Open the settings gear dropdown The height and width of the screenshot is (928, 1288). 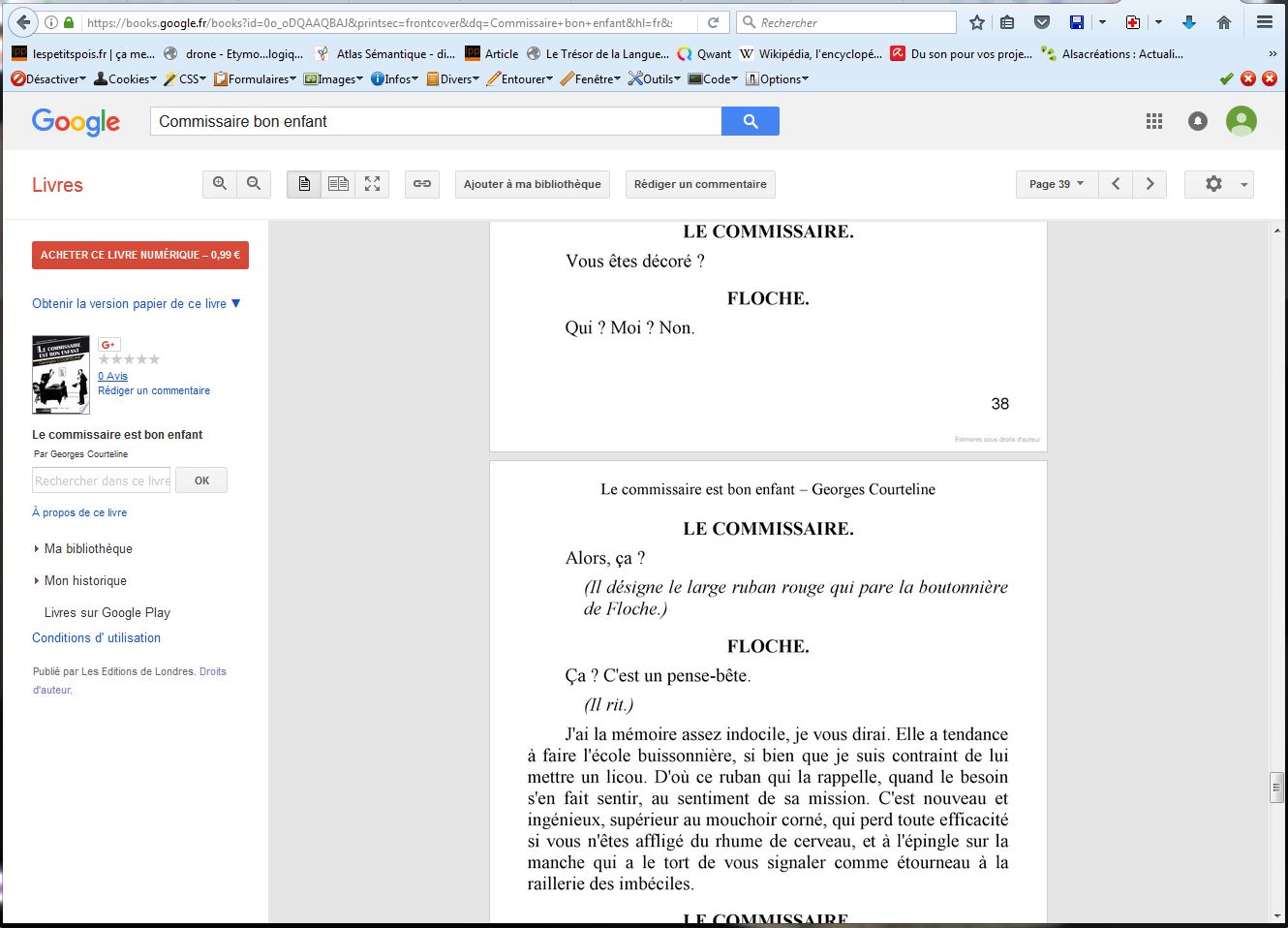(1218, 184)
